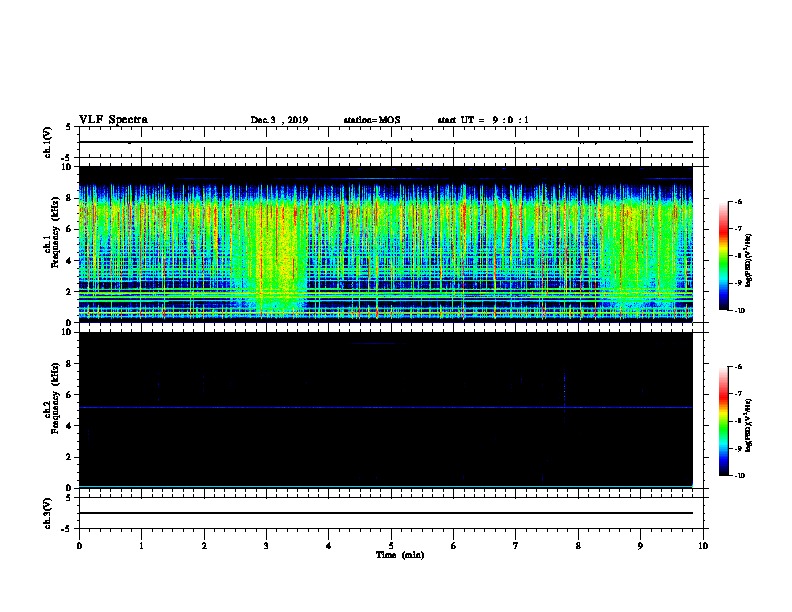Click the ch.2 spectrogram color scale bar
The width and height of the screenshot is (792, 612).
[723, 421]
